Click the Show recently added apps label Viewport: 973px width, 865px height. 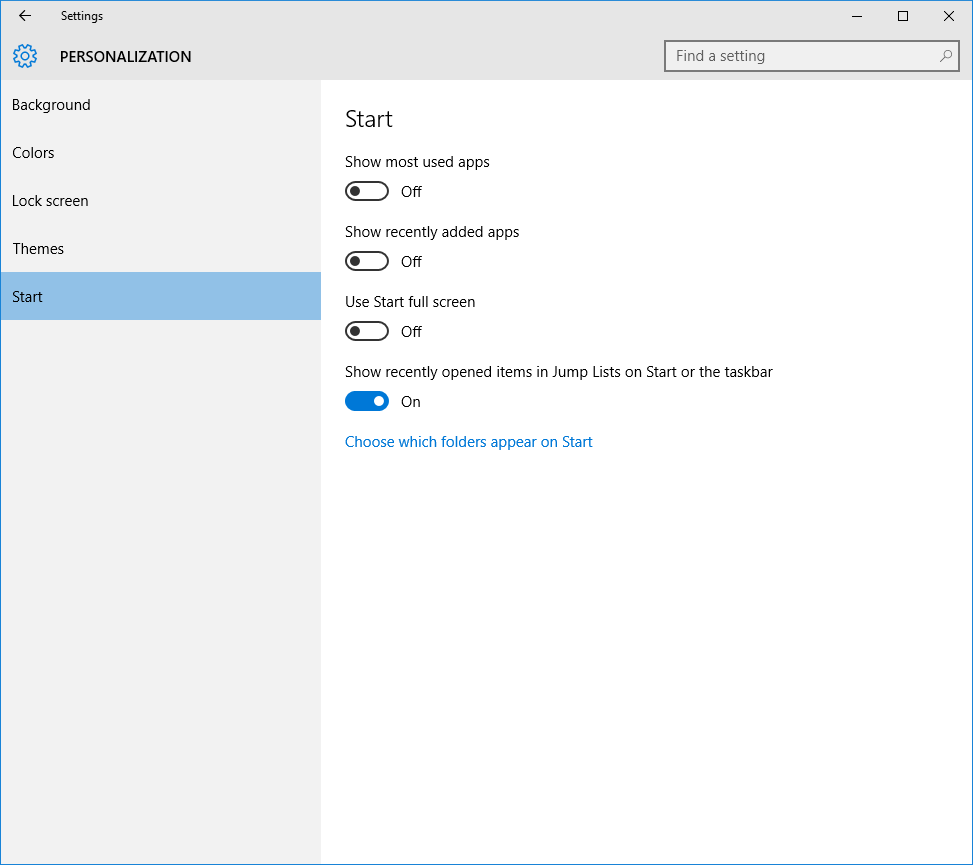tap(432, 232)
